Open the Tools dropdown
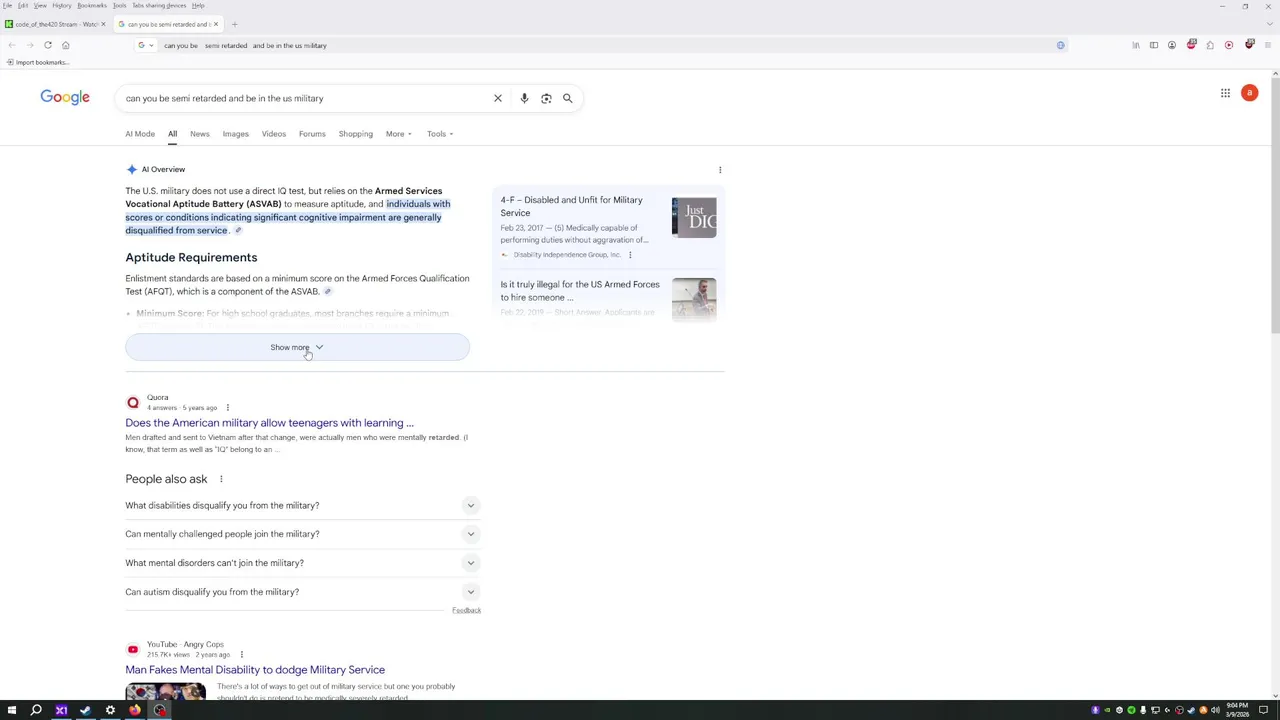 (439, 134)
